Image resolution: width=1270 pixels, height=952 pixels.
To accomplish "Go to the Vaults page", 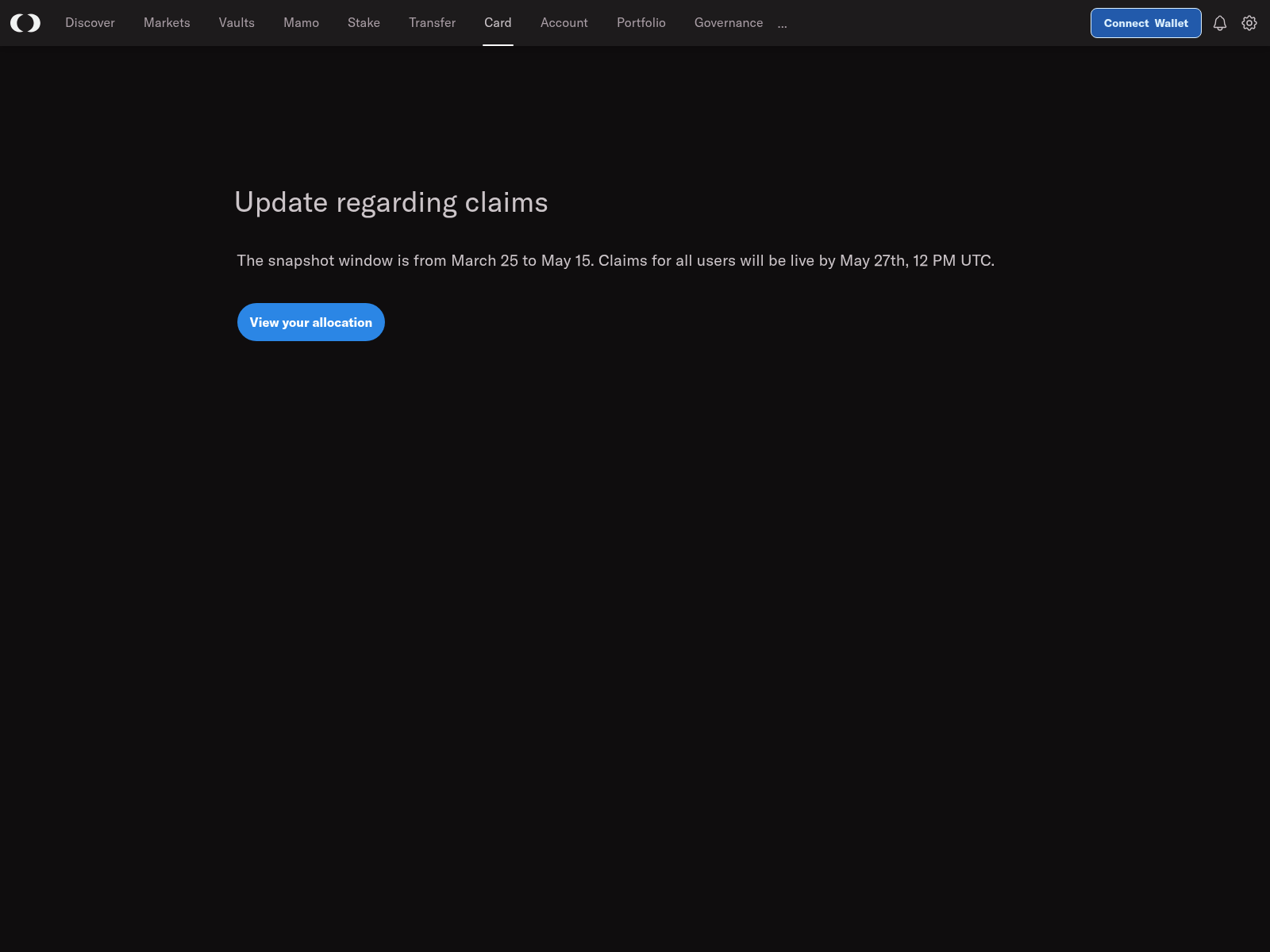I will point(236,23).
